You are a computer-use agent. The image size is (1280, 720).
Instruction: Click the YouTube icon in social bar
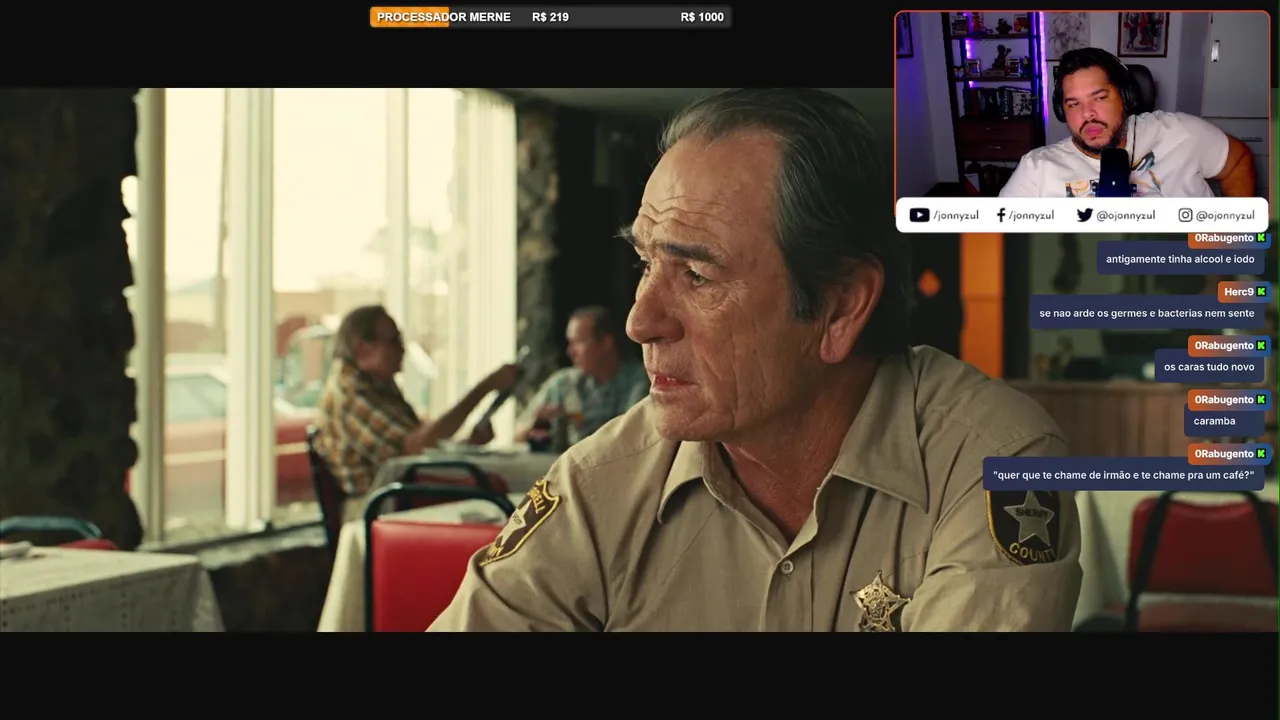pyautogui.click(x=919, y=215)
